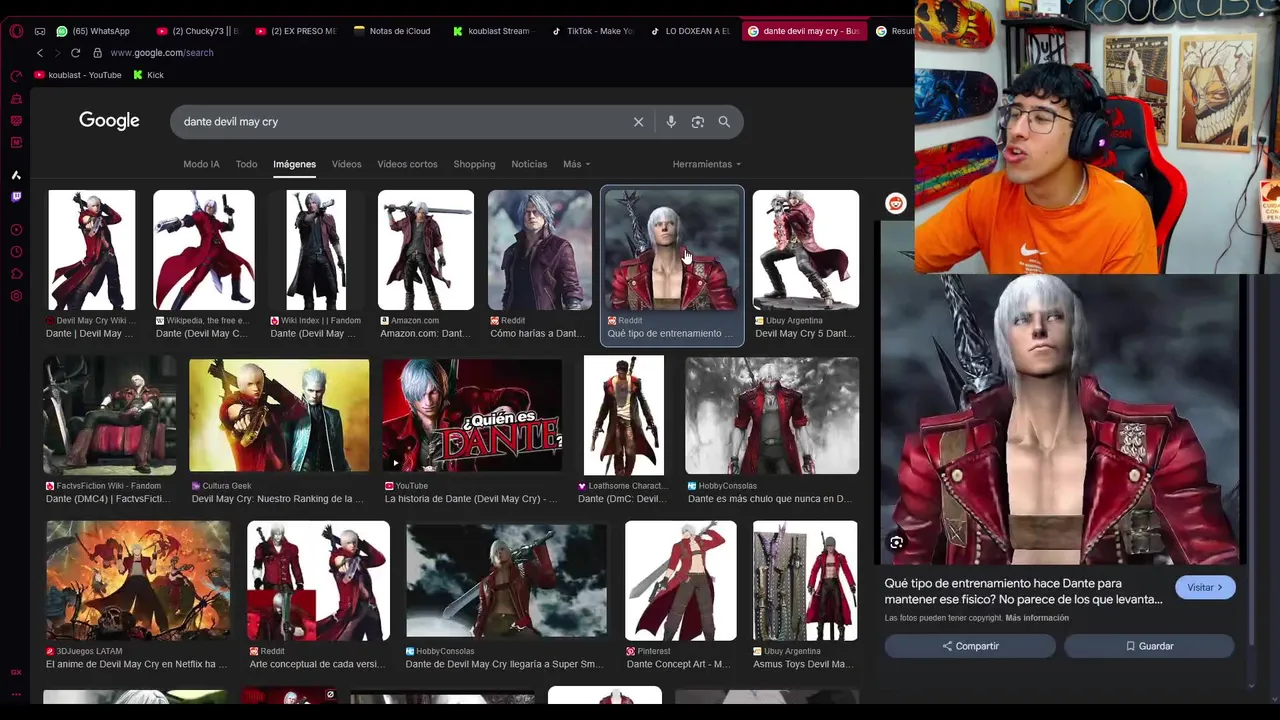
Task: Open the Kick bookmark
Action: coord(148,75)
